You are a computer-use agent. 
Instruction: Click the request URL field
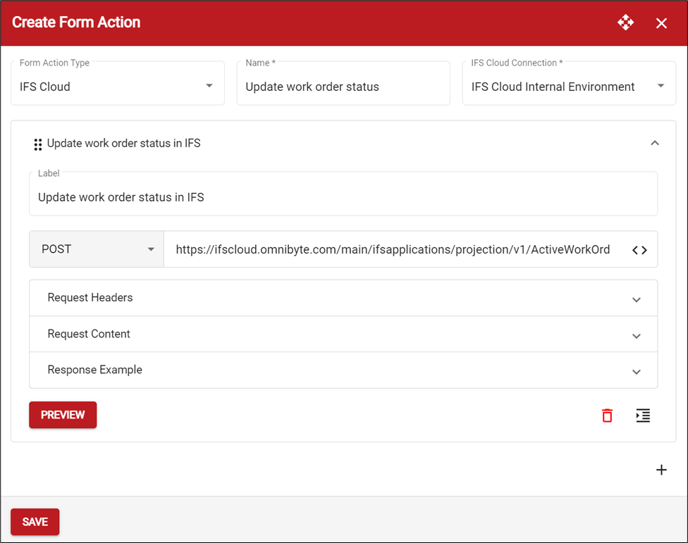(x=393, y=249)
